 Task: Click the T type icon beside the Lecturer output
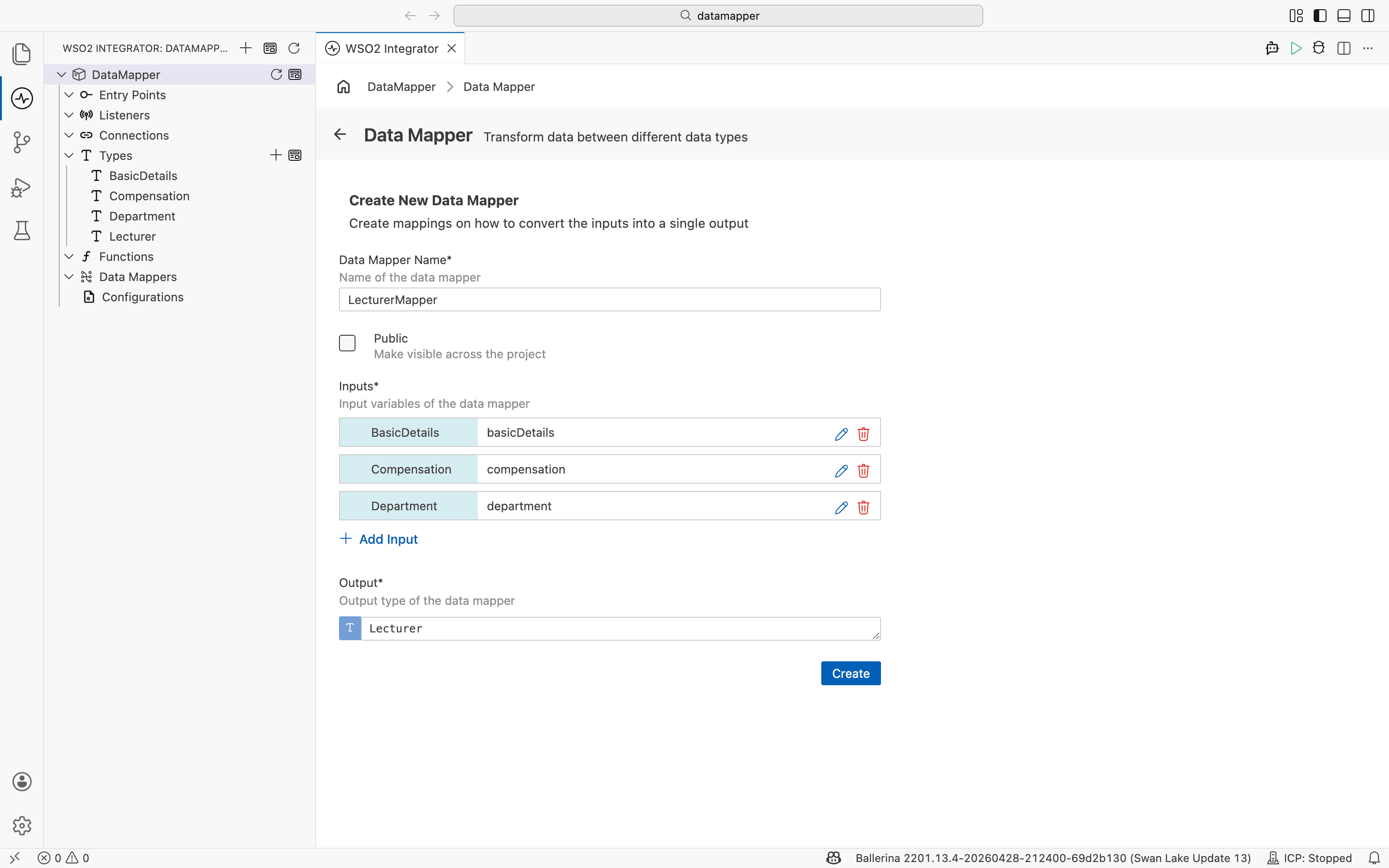350,628
